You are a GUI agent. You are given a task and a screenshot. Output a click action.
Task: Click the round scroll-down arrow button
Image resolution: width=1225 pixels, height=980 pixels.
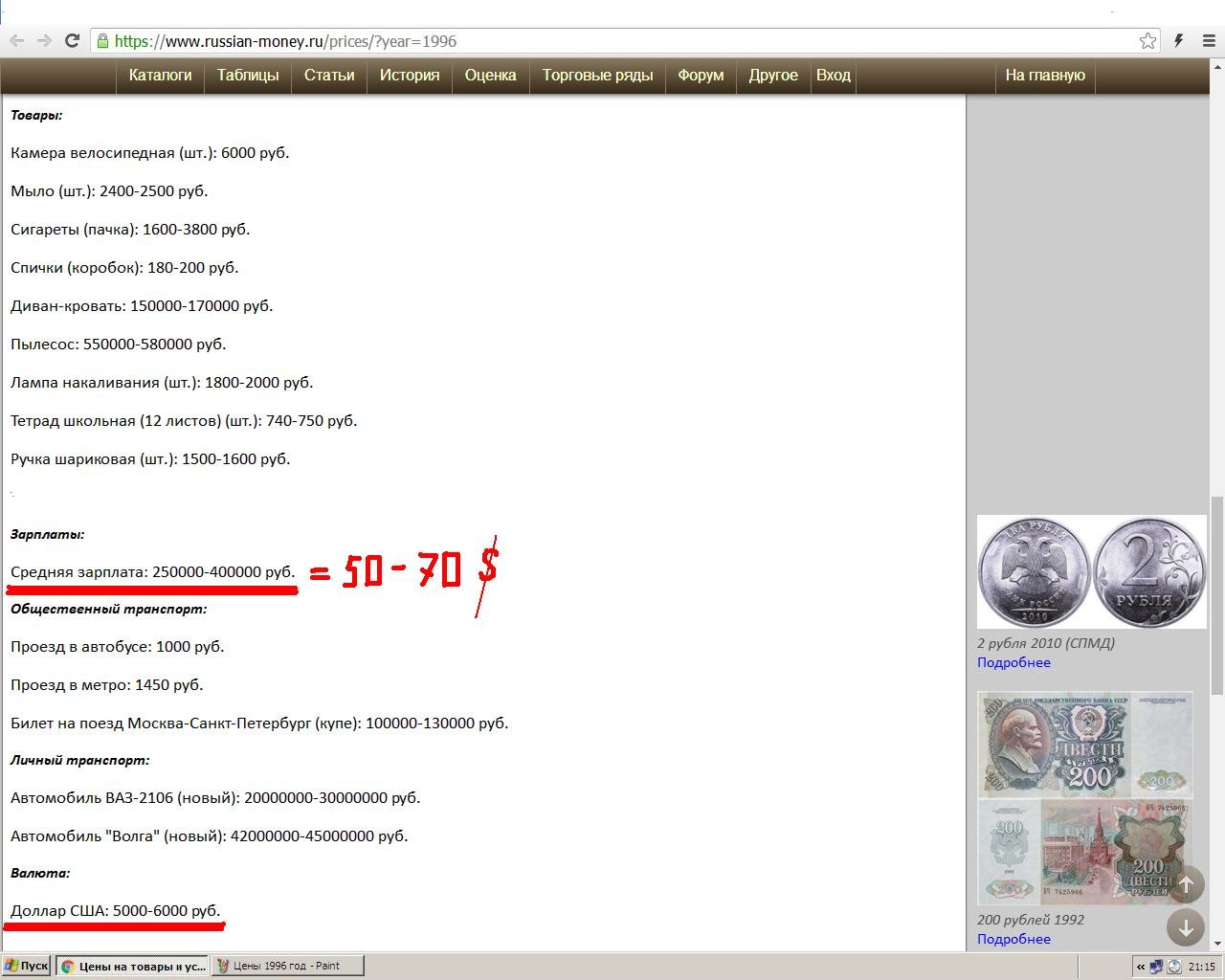click(x=1186, y=927)
